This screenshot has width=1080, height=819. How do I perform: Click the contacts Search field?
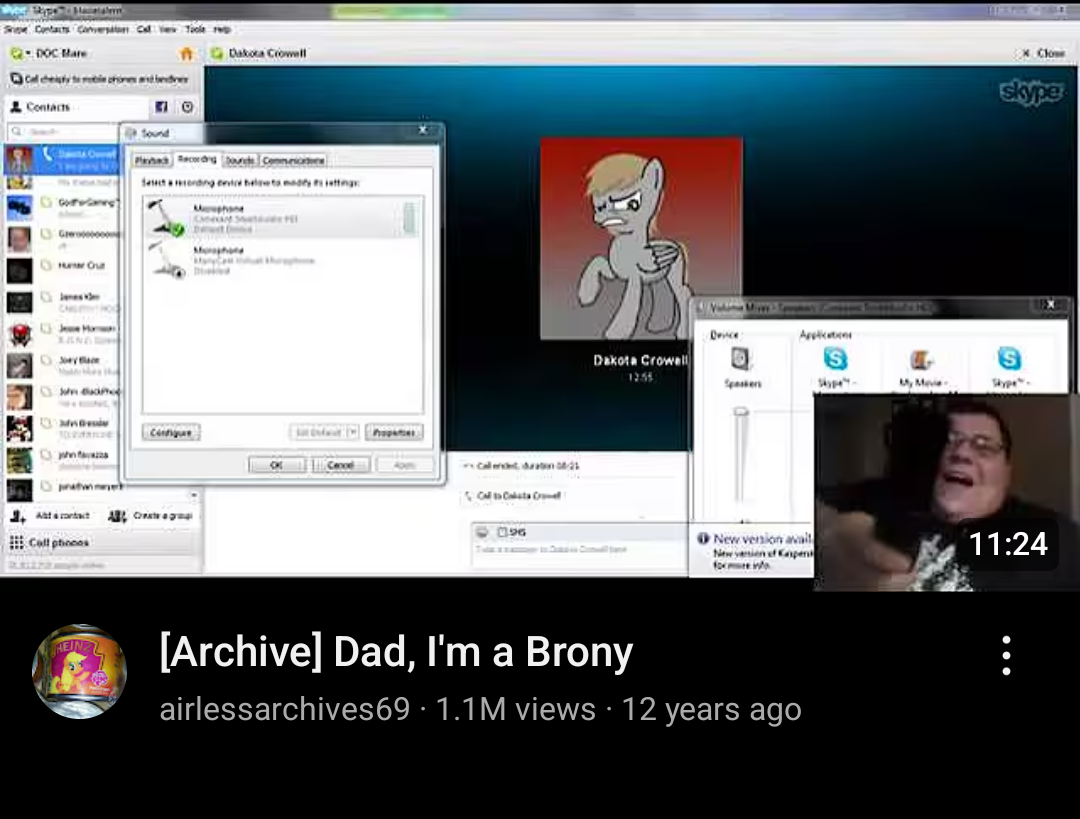63,132
